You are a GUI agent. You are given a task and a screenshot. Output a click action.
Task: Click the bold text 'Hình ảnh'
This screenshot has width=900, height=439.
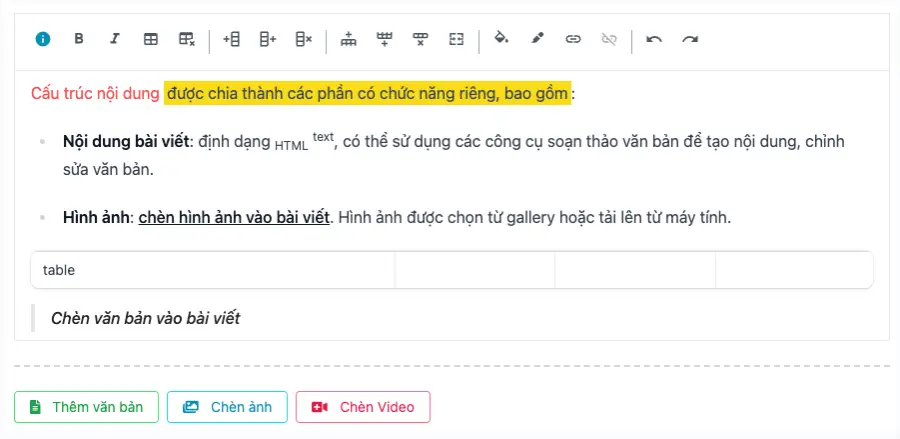pyautogui.click(x=96, y=218)
